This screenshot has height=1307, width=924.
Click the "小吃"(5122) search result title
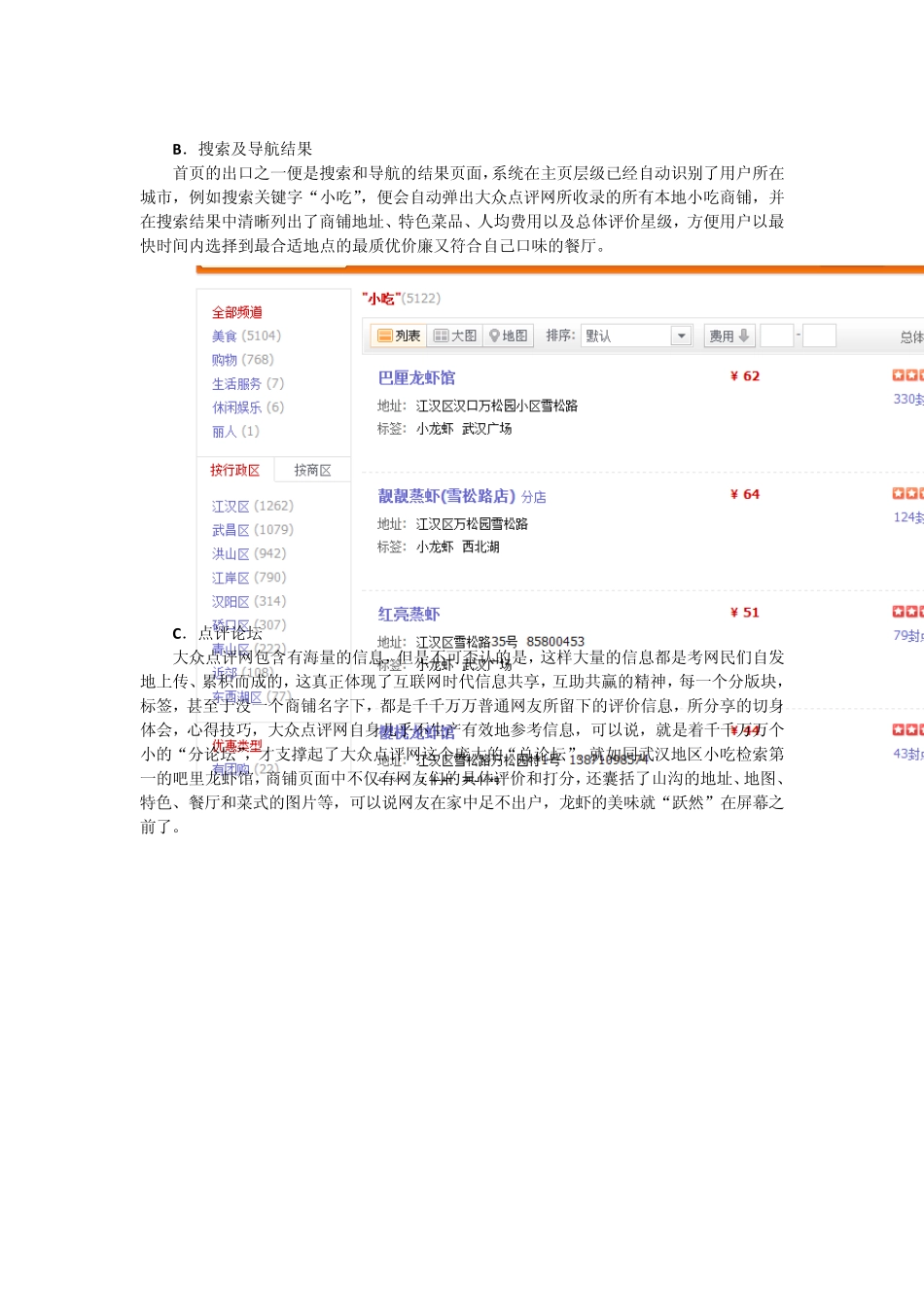pos(401,299)
